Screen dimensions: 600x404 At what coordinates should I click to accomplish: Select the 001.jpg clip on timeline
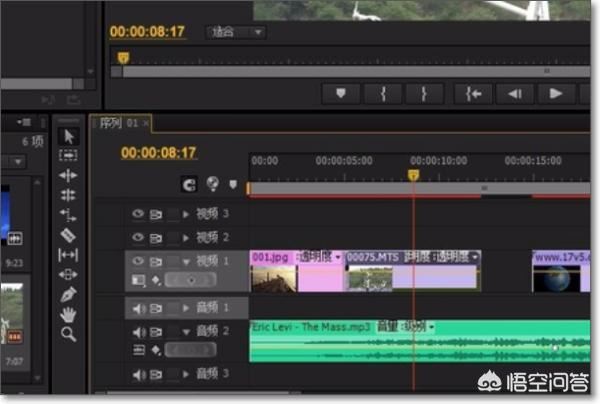(273, 270)
